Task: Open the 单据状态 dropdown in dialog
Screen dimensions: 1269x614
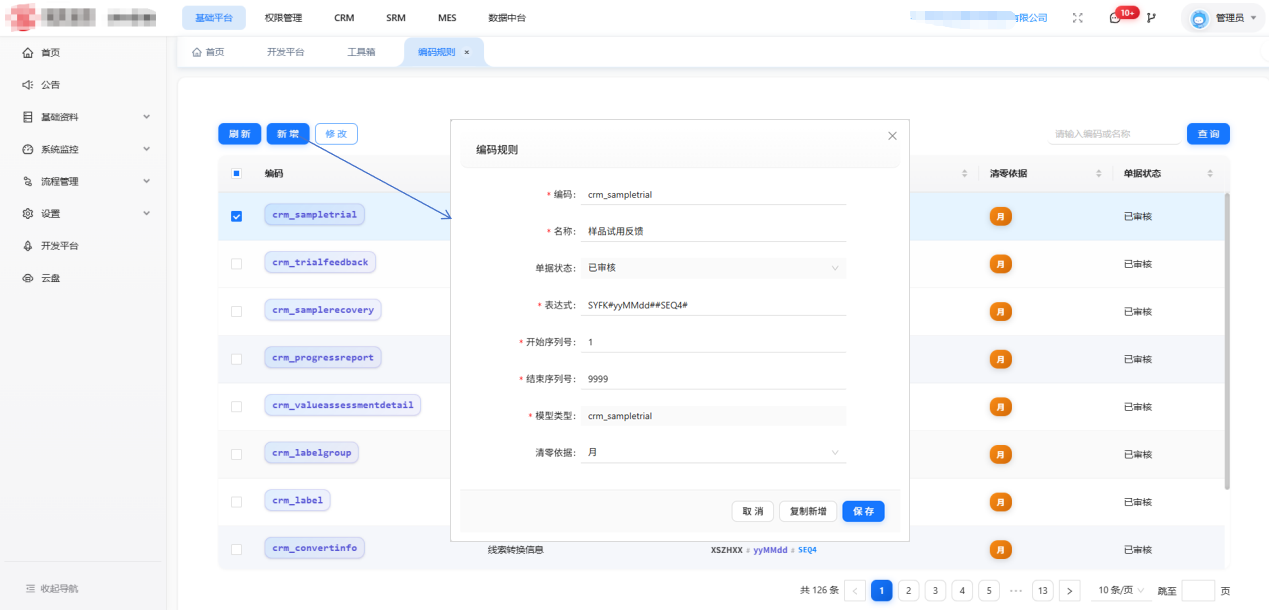Action: 716,268
